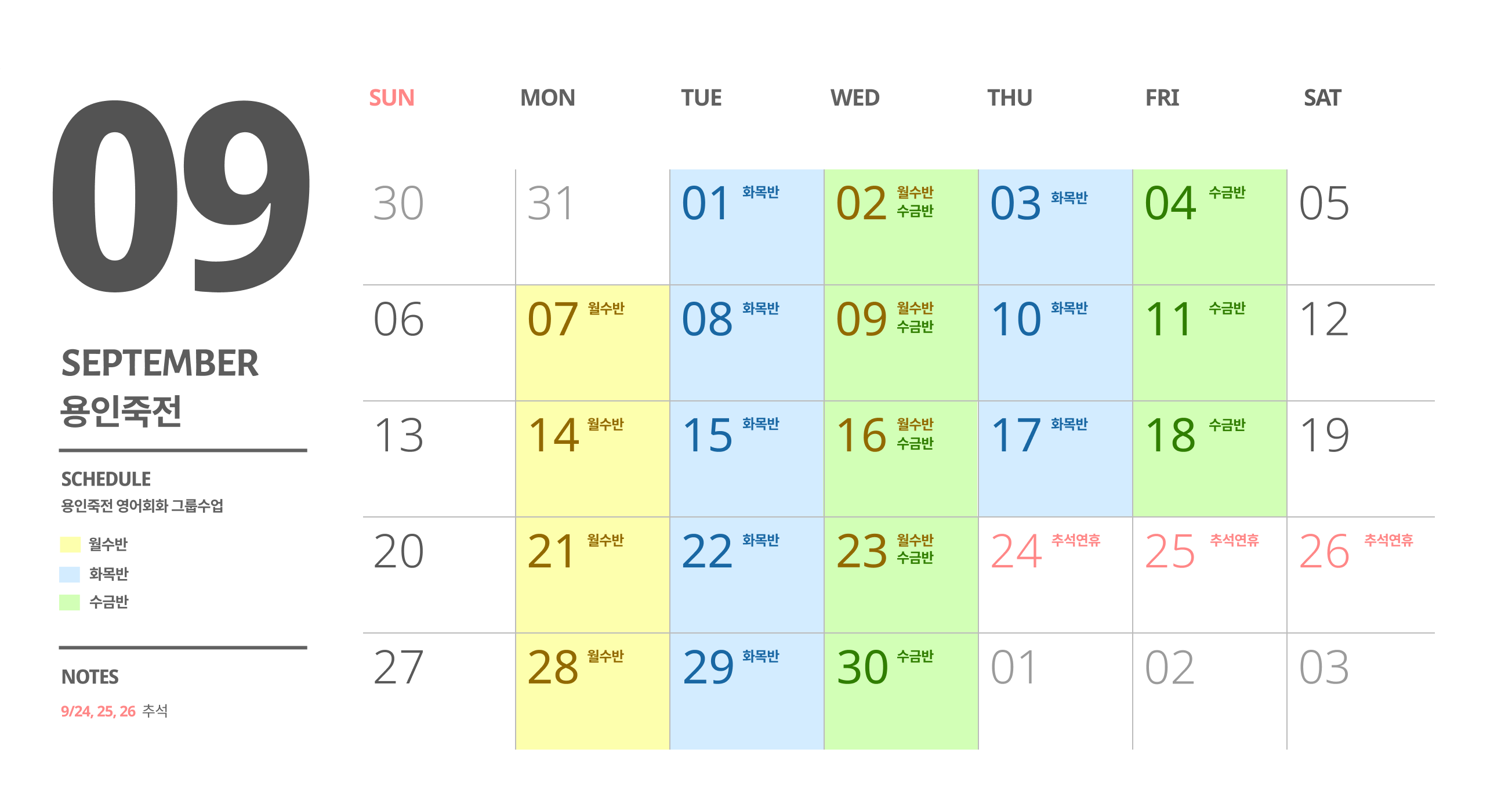Click the large 09 month number
1512x796 pixels.
click(x=182, y=196)
